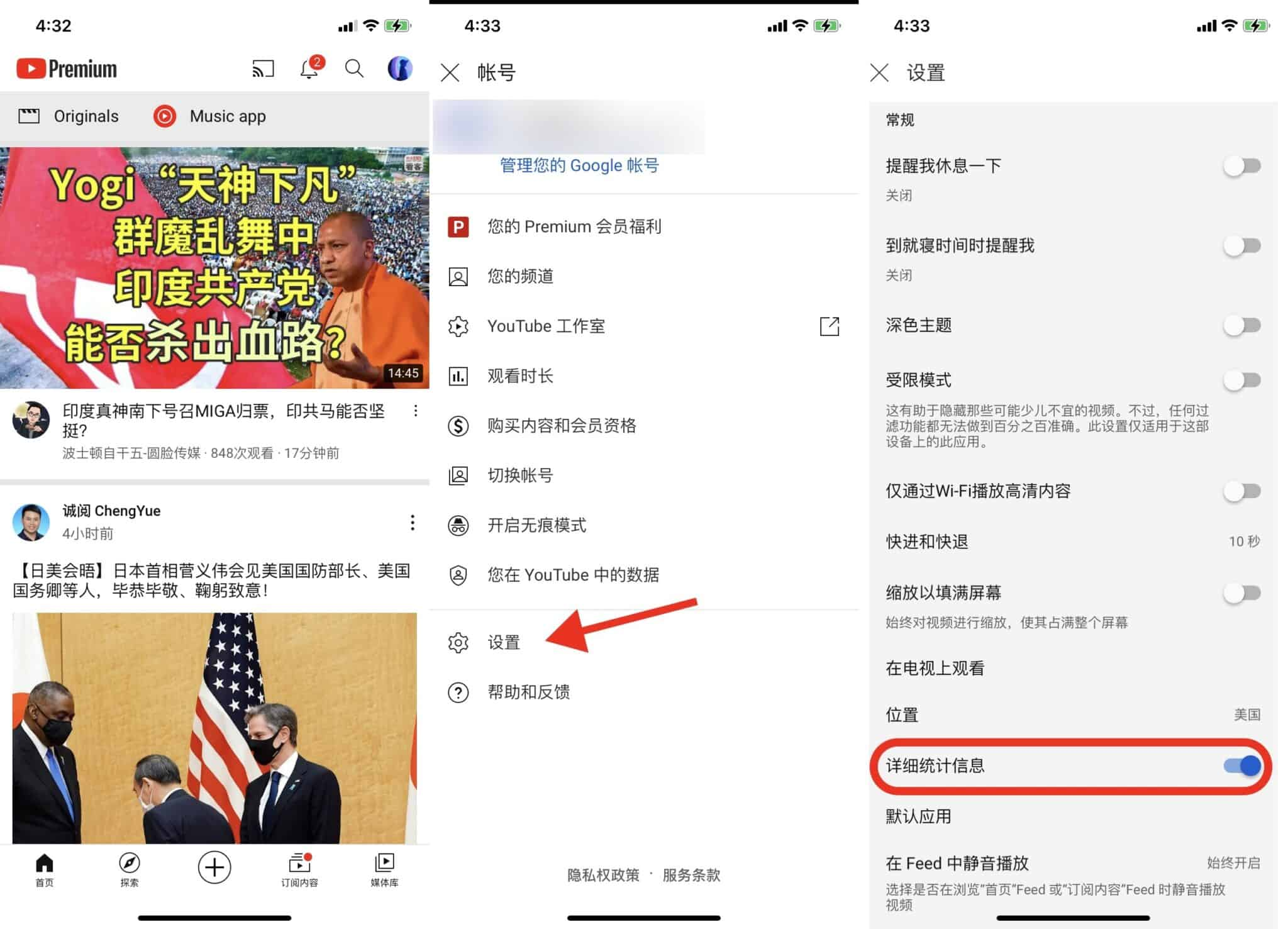Close the 帐号 account screen
Image resolution: width=1288 pixels, height=929 pixels.
pos(450,73)
